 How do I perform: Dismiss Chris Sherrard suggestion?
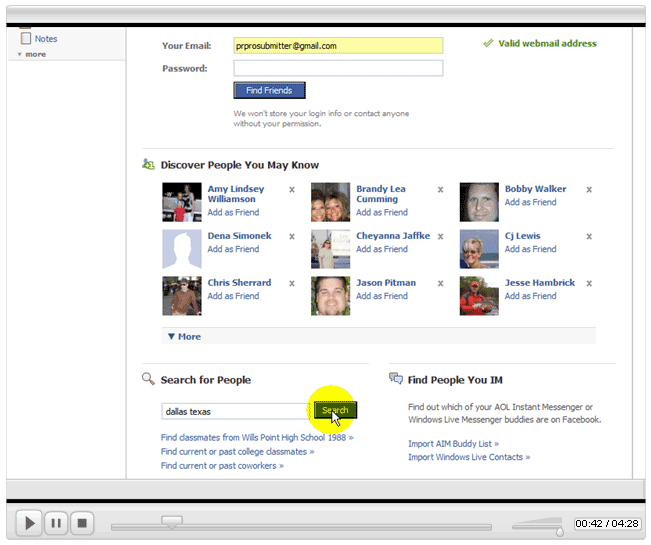[292, 283]
